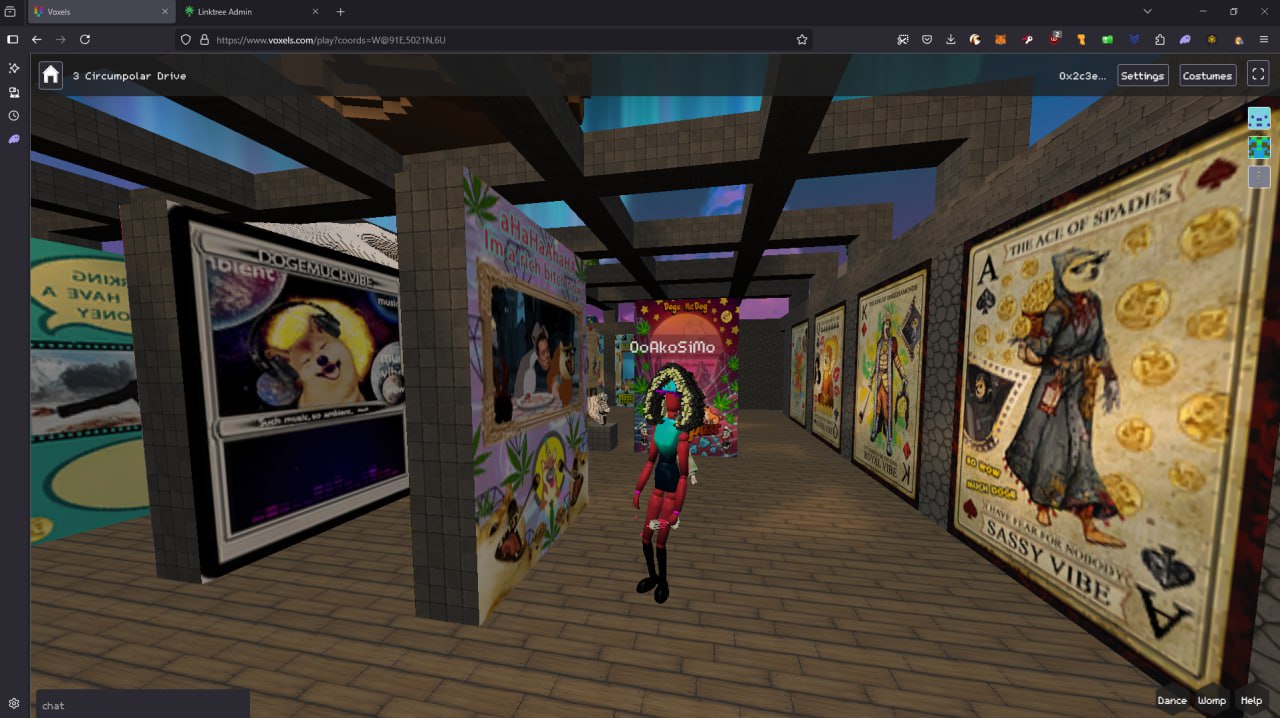Go forward to the next page
The image size is (1280, 718).
tap(61, 39)
